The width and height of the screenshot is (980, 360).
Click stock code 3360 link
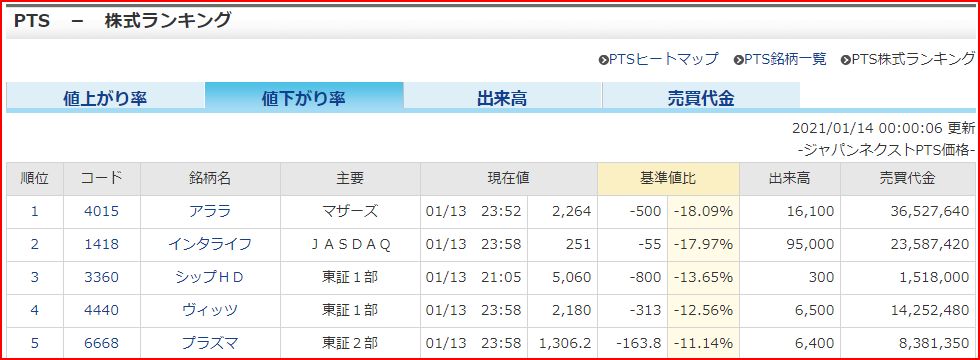(x=101, y=278)
